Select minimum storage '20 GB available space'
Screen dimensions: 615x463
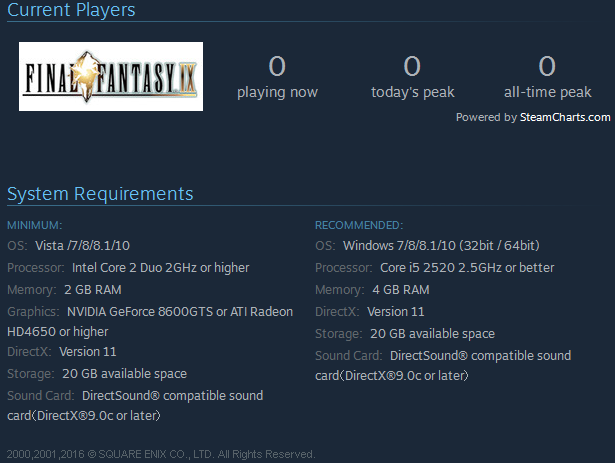pos(124,374)
